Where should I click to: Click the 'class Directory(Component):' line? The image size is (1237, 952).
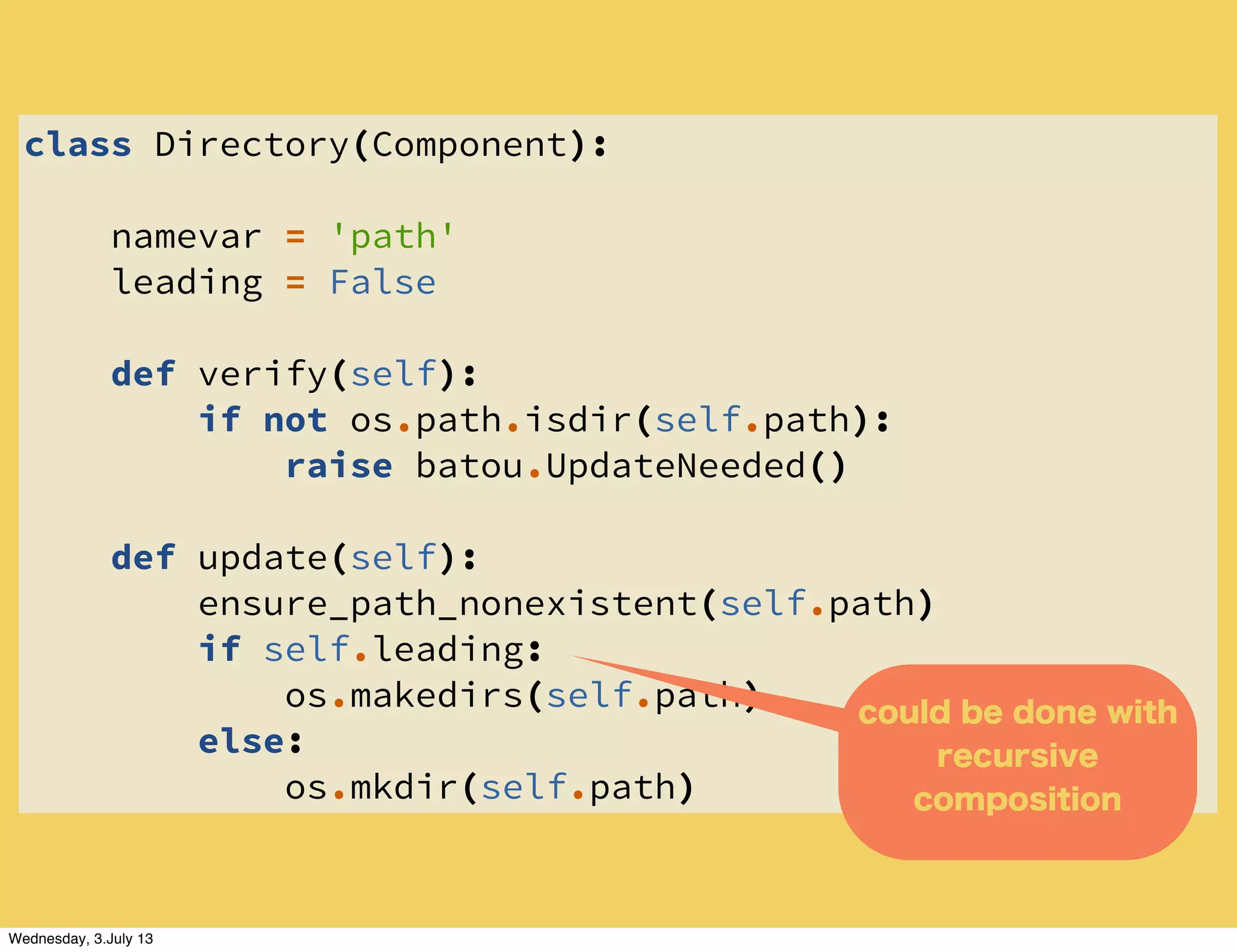pos(315,146)
